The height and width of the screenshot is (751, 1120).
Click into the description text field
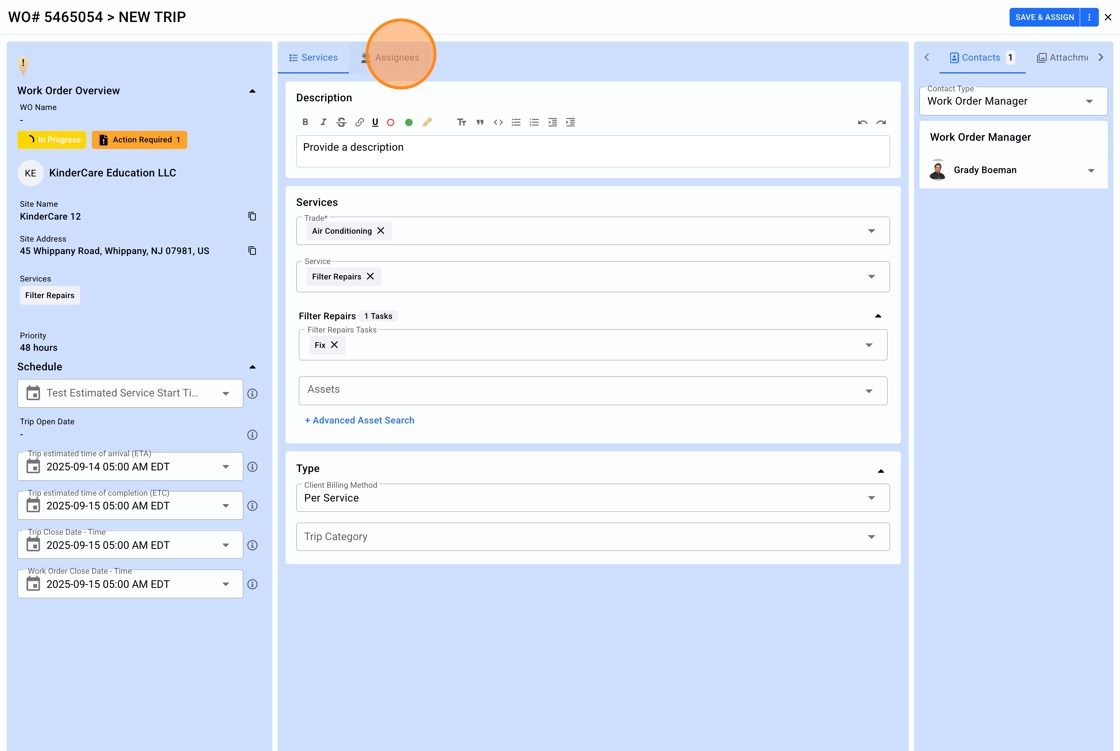(593, 151)
